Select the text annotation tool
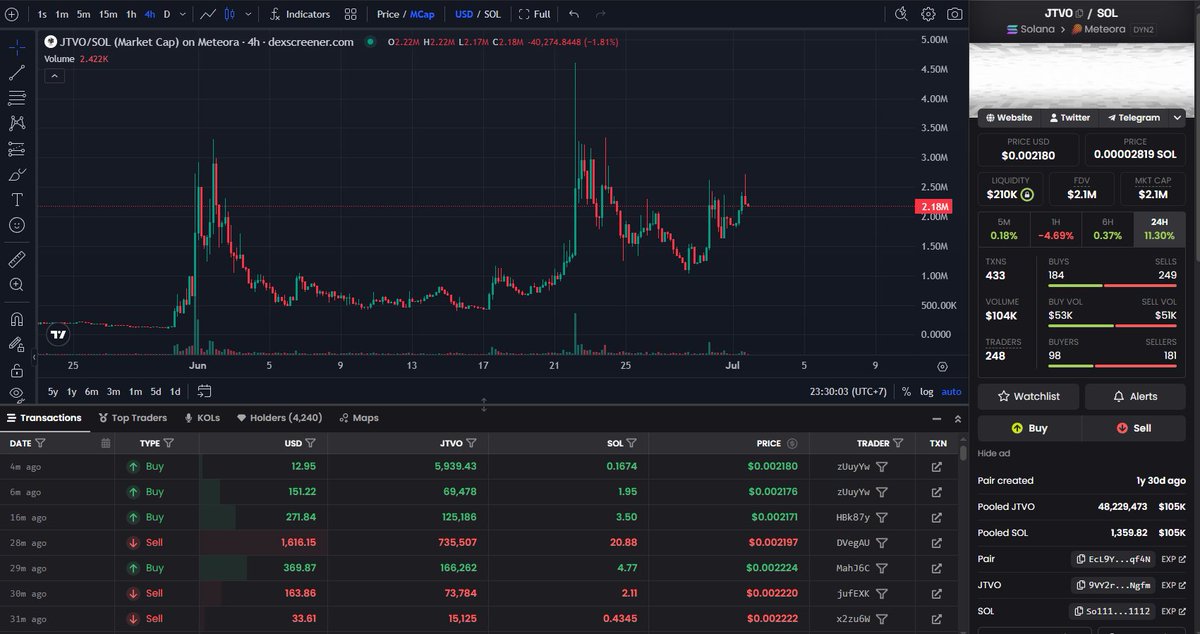 [x=17, y=200]
